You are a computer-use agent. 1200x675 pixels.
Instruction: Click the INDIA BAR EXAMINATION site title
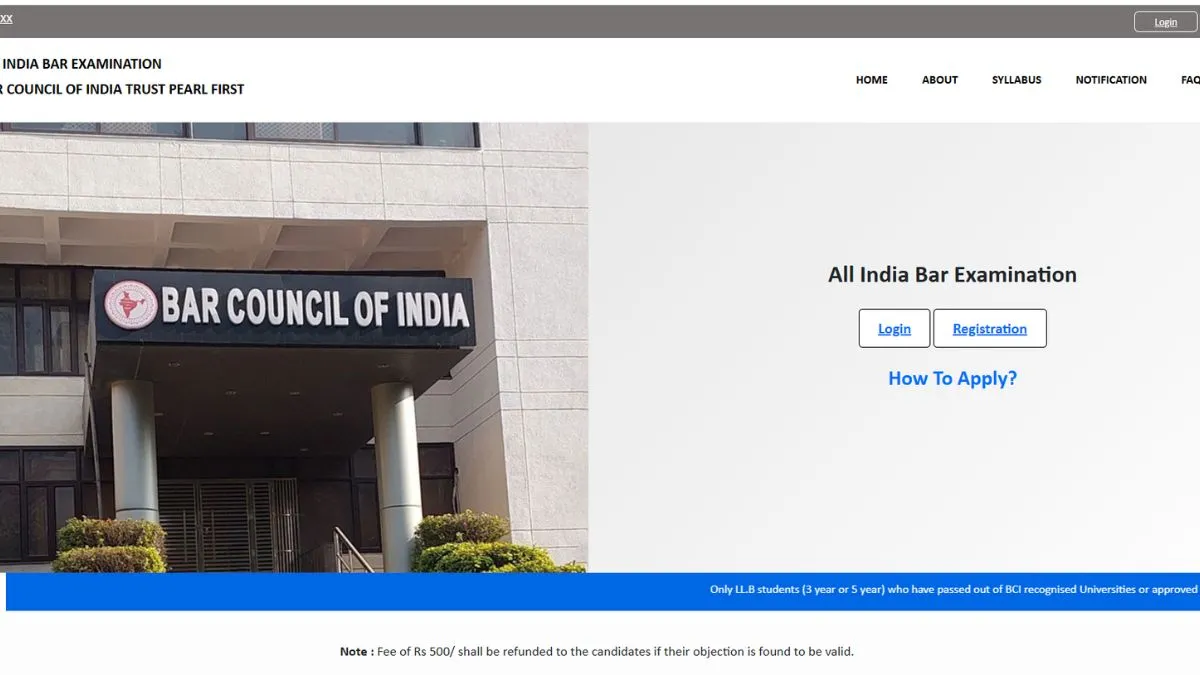pyautogui.click(x=81, y=64)
